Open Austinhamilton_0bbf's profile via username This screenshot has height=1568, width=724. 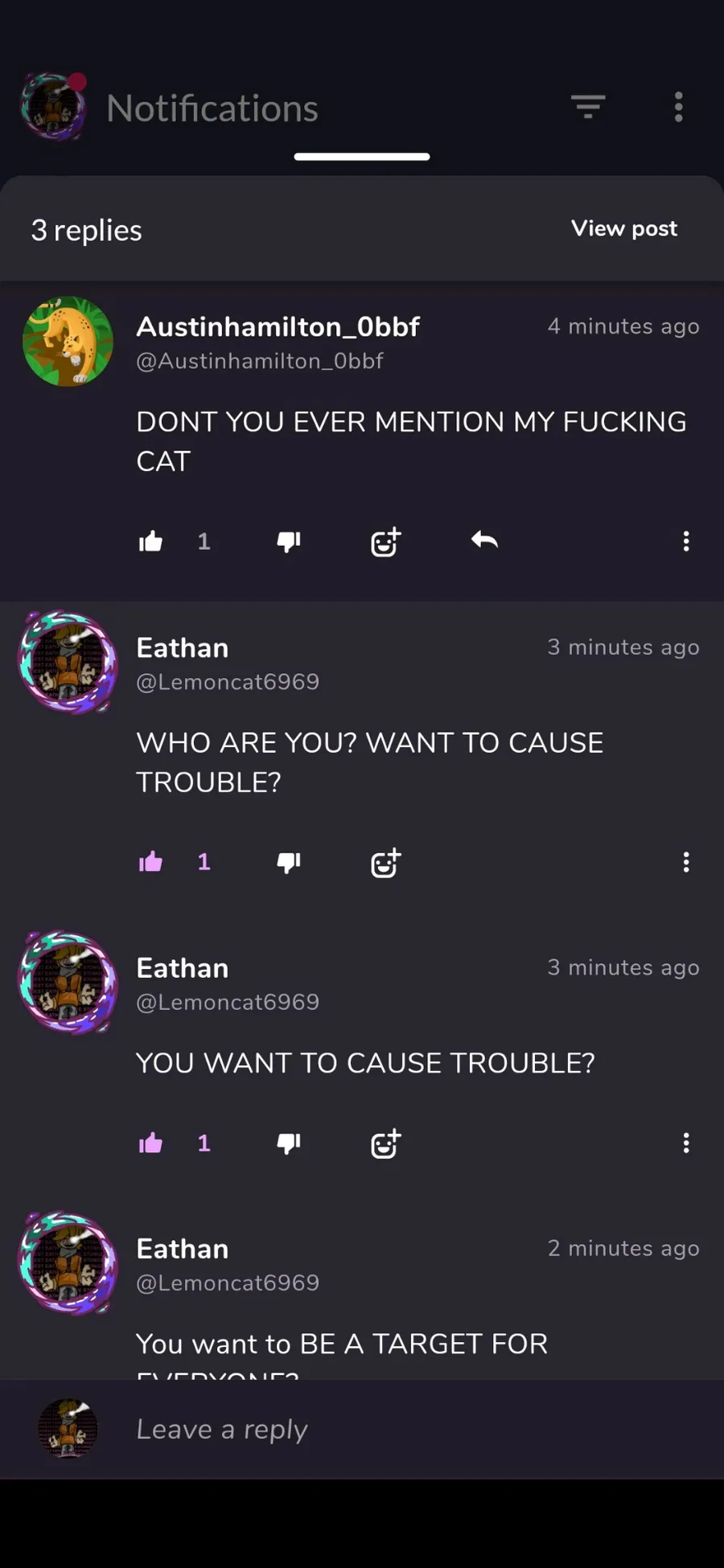coord(278,326)
